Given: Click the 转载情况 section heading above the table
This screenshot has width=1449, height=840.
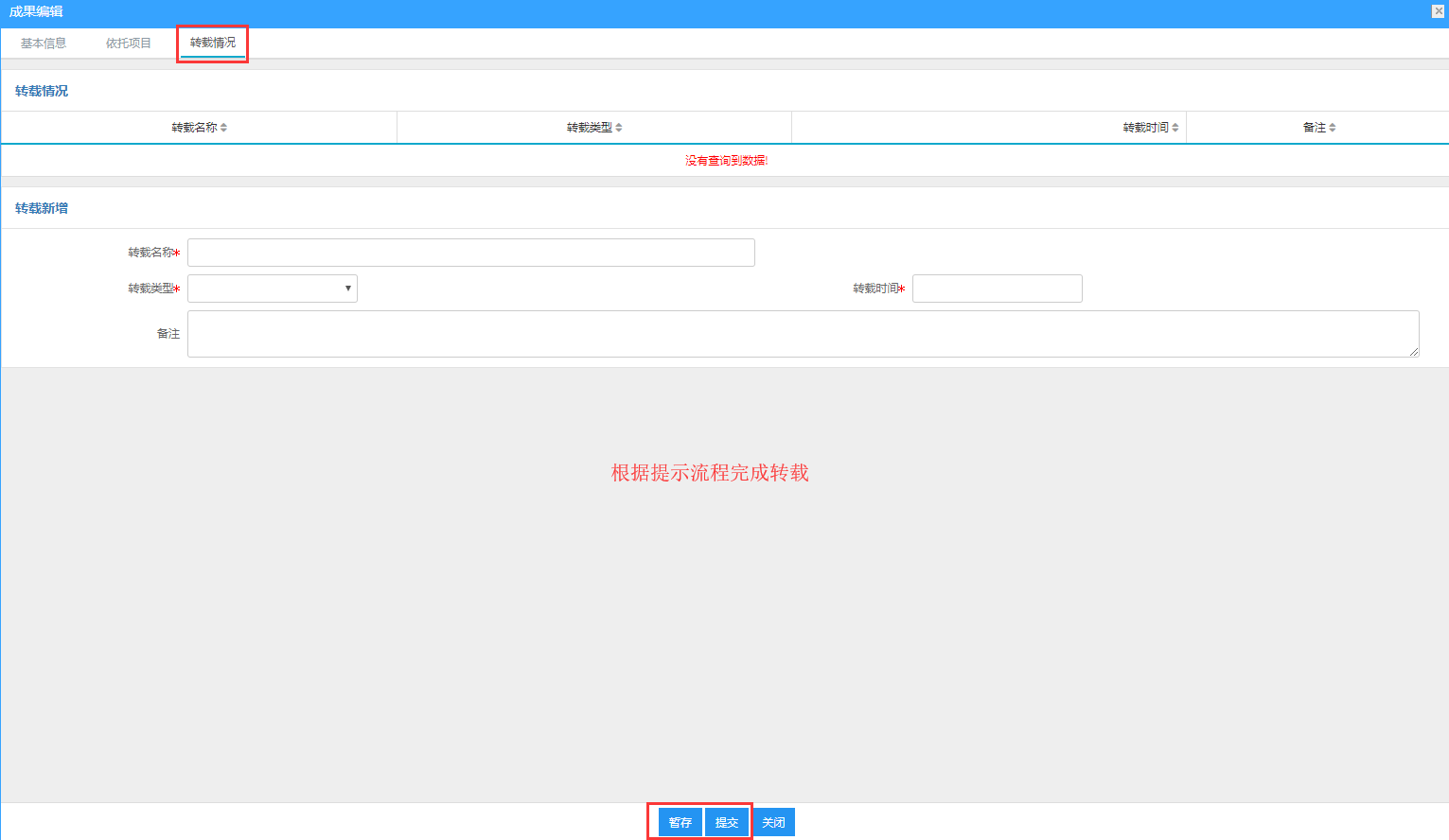Looking at the screenshot, I should [42, 91].
